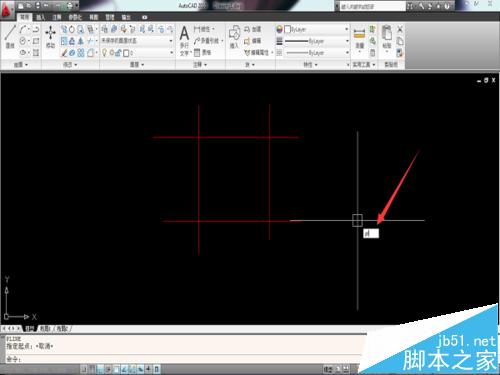
Task: Toggle Snap mode in status bar
Action: pyautogui.click(x=85, y=369)
